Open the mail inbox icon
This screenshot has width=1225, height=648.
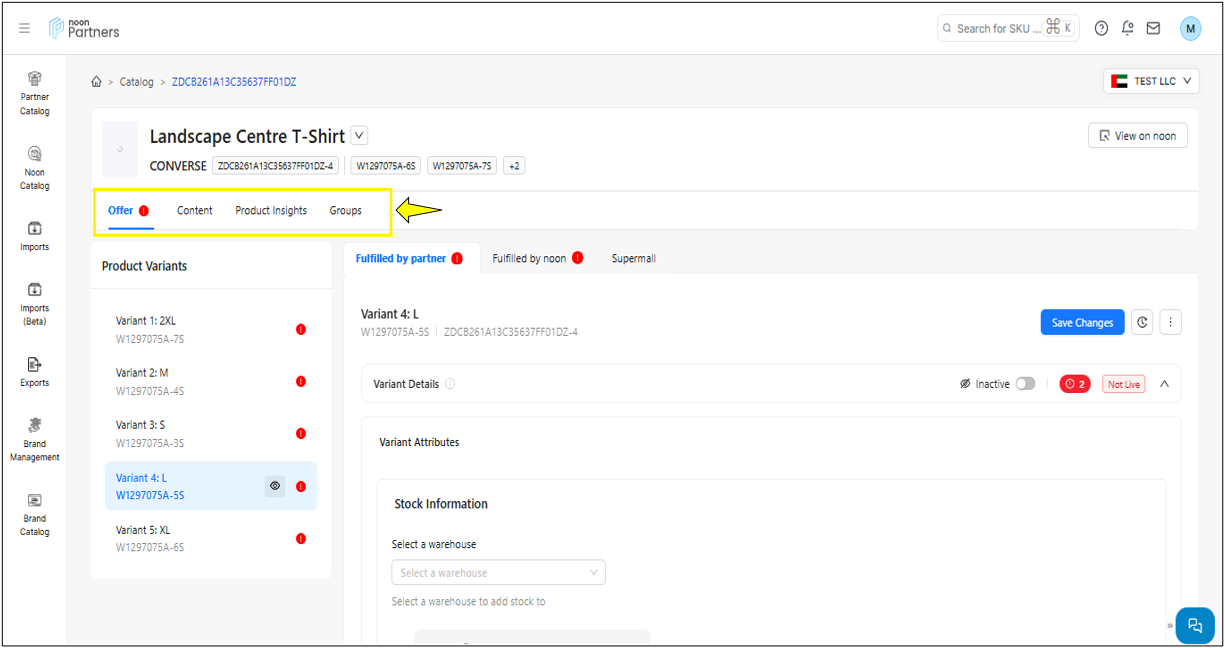pos(1153,28)
